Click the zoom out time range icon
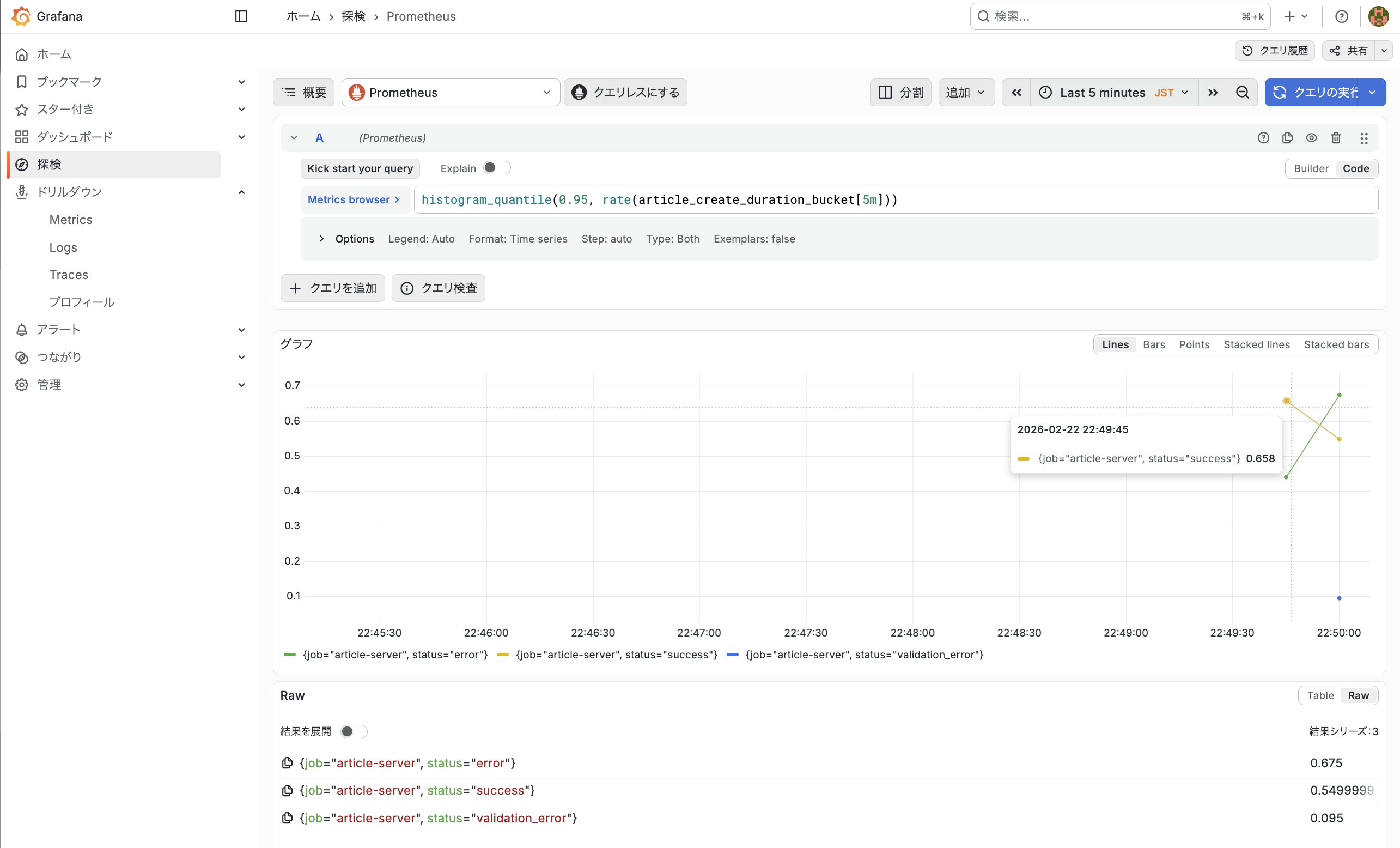 [x=1243, y=93]
